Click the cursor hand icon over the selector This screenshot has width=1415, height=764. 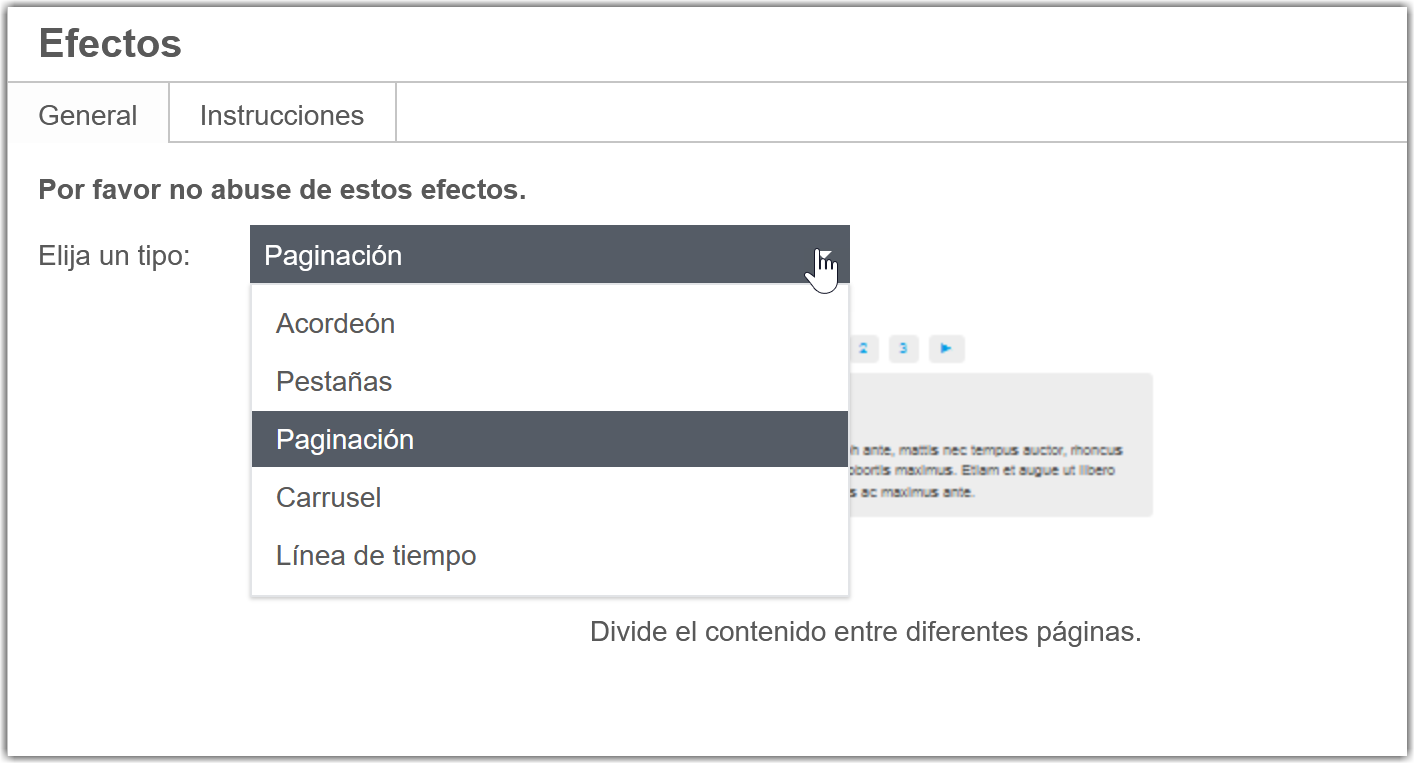(822, 268)
